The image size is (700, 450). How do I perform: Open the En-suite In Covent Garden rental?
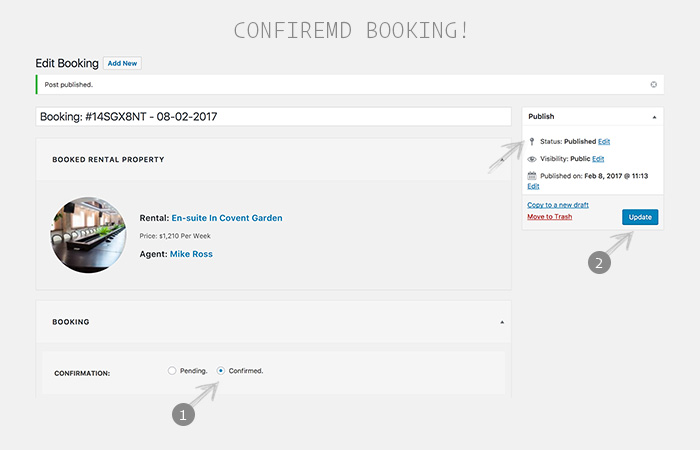[227, 218]
